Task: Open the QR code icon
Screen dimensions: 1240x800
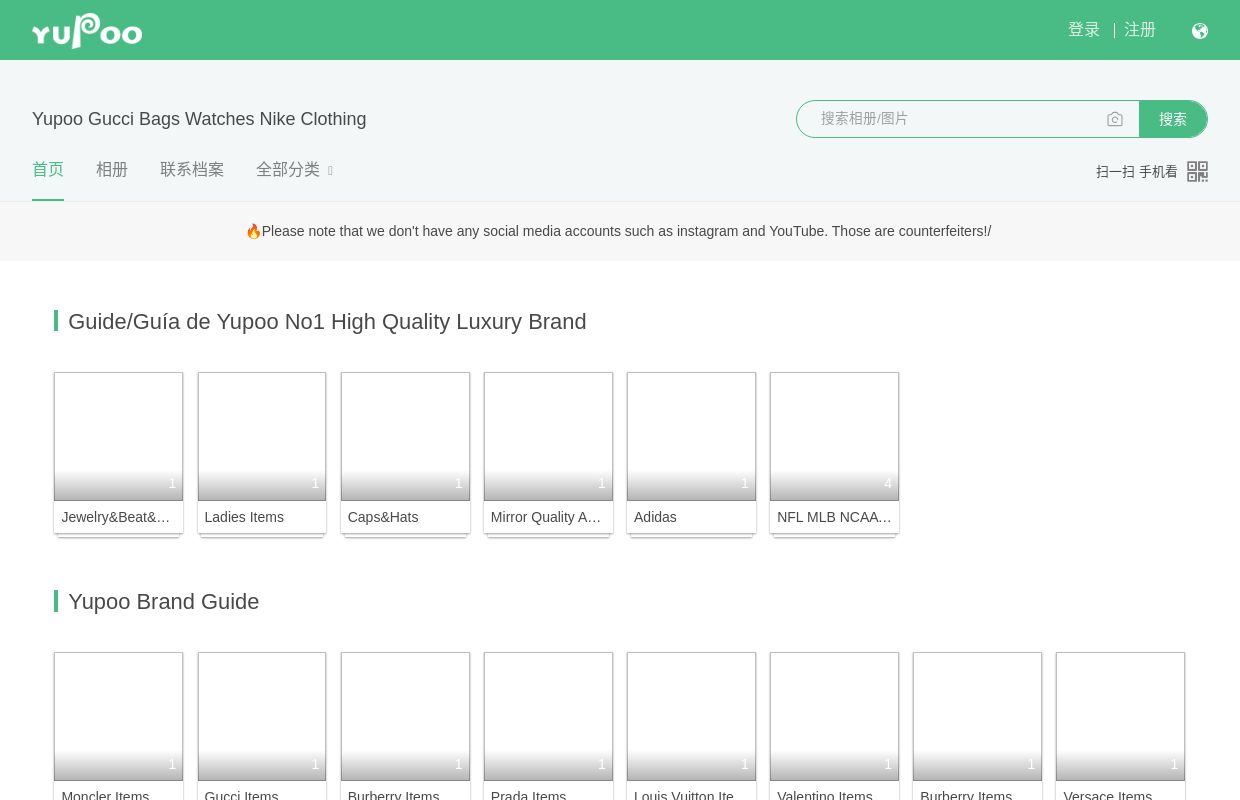Action: click(x=1198, y=171)
